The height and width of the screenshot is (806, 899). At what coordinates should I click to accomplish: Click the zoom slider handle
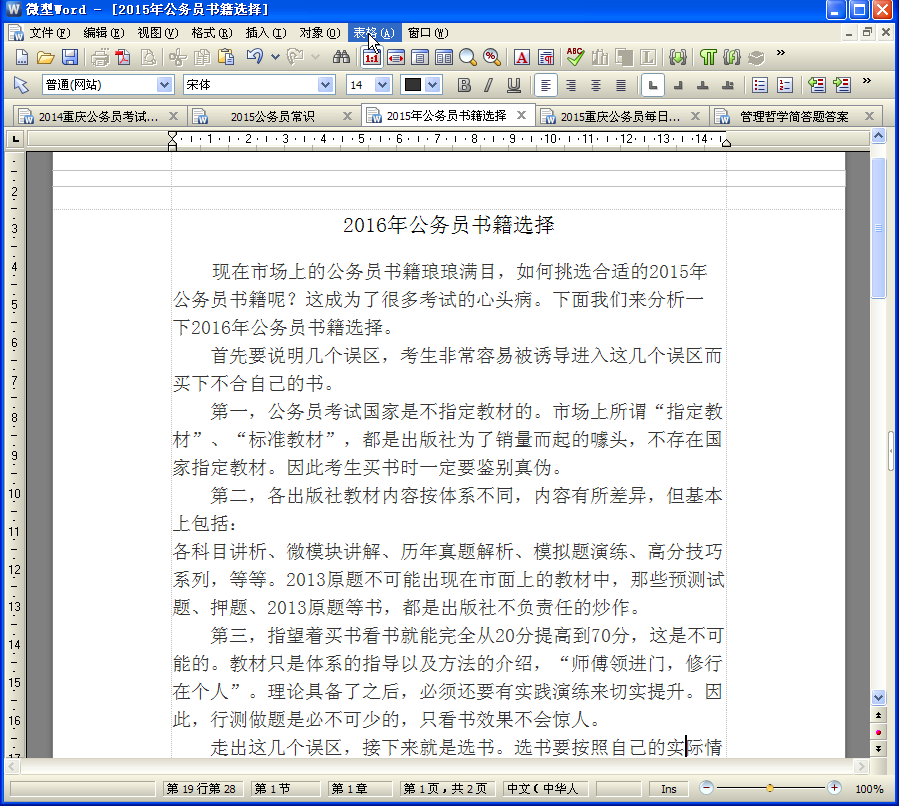[770, 788]
